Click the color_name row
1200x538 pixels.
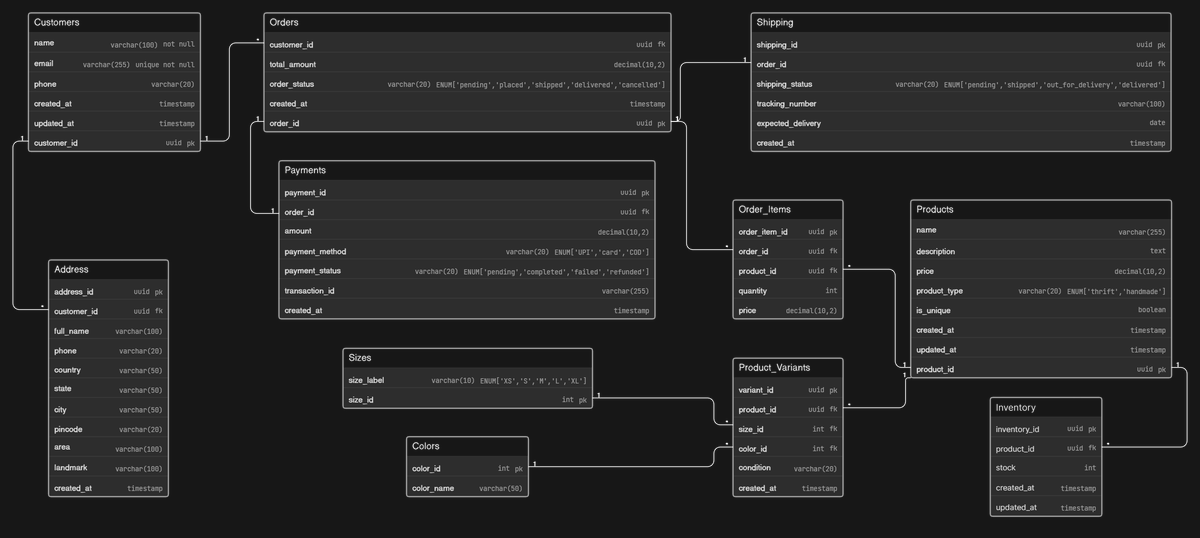(468, 488)
